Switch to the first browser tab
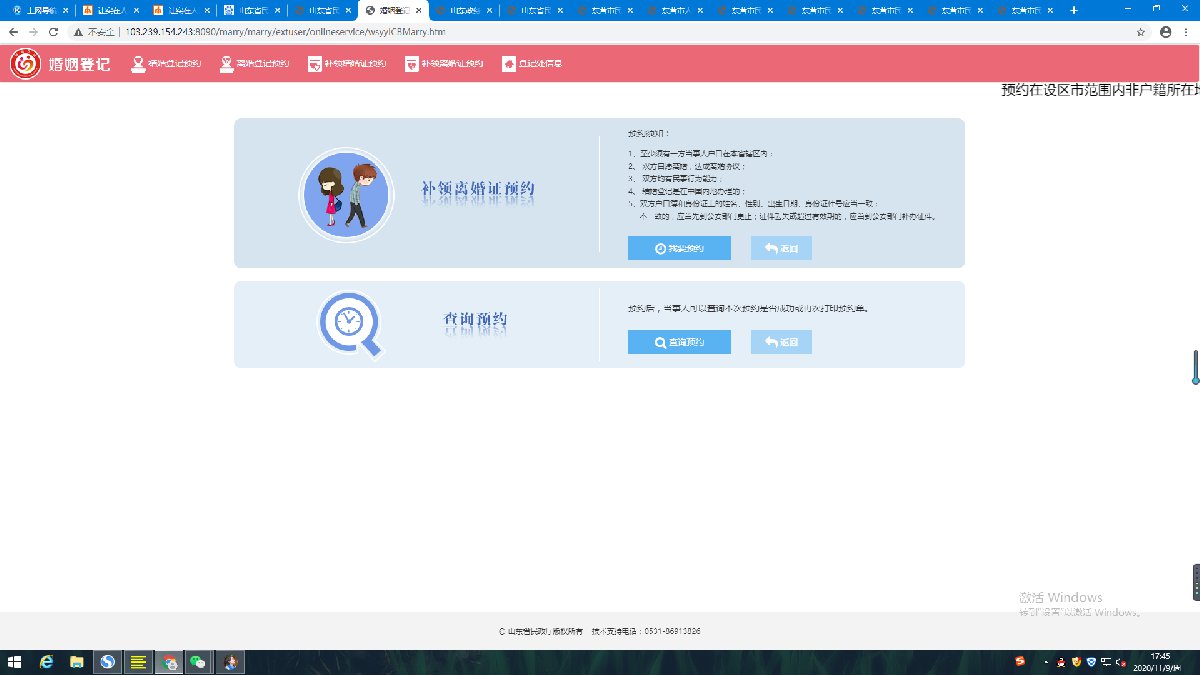Screen dimensions: 1200x675 [x=36, y=11]
